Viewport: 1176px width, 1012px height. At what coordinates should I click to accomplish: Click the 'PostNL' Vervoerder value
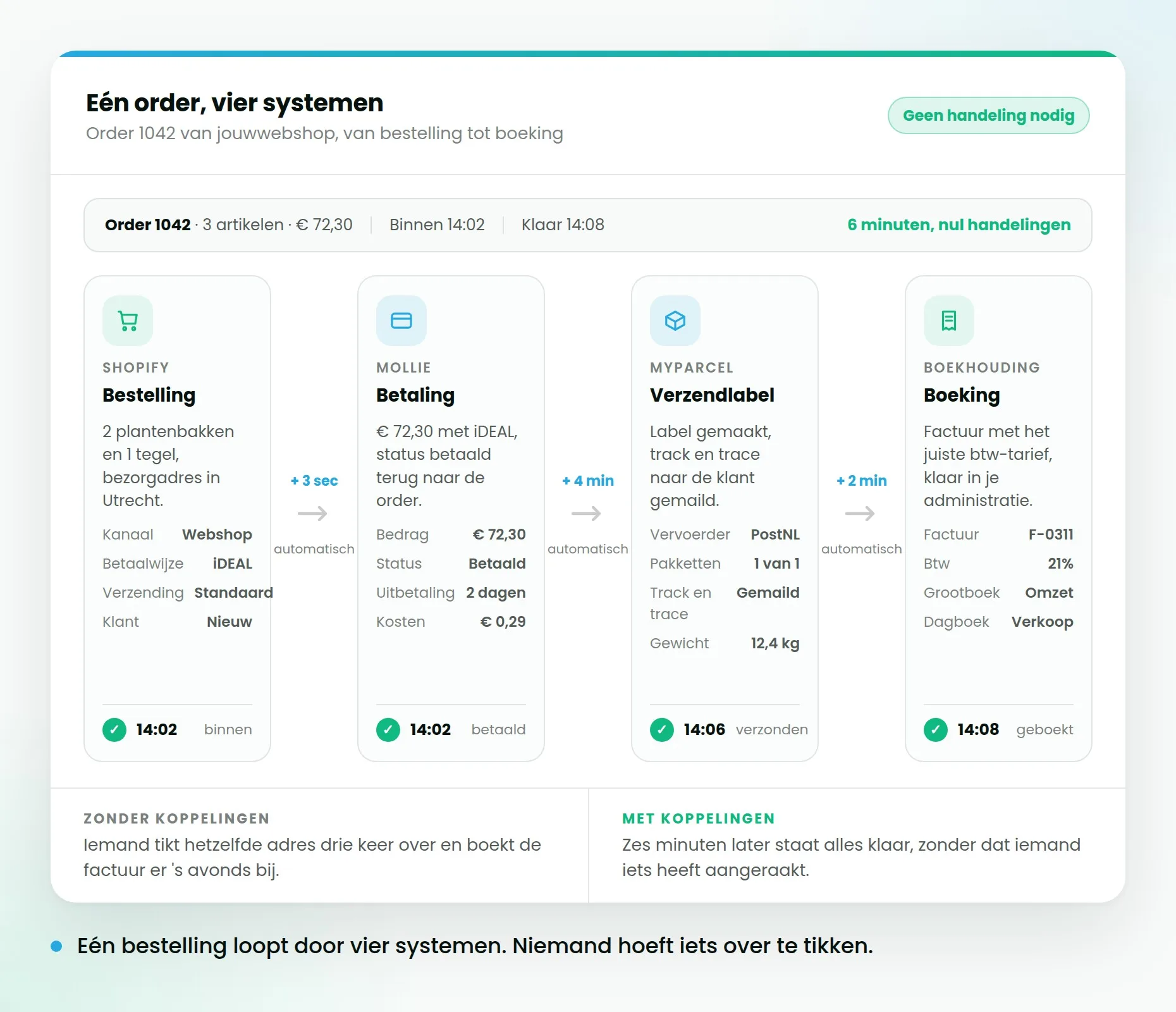coord(775,534)
